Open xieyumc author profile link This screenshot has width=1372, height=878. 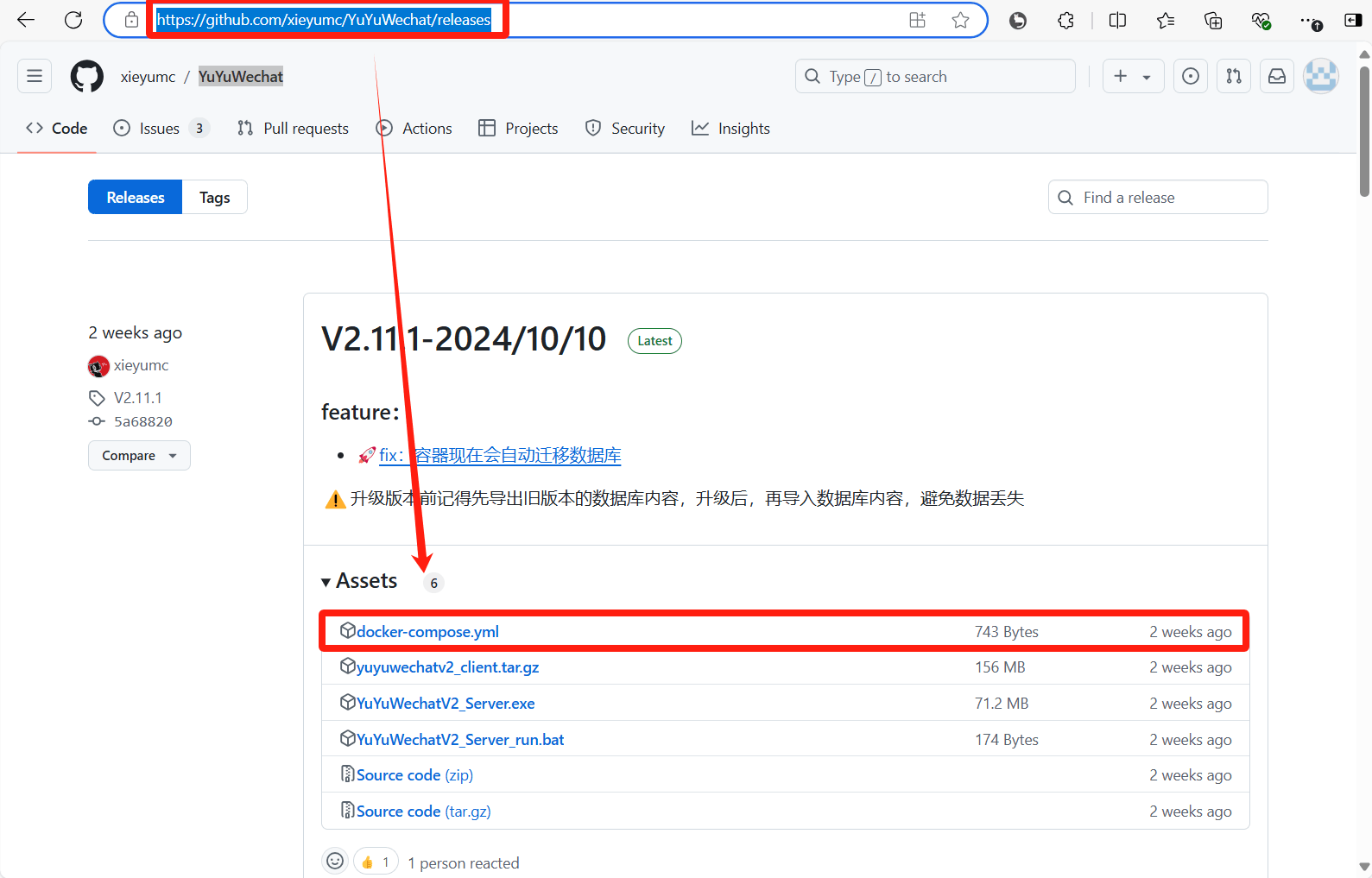tap(141, 365)
